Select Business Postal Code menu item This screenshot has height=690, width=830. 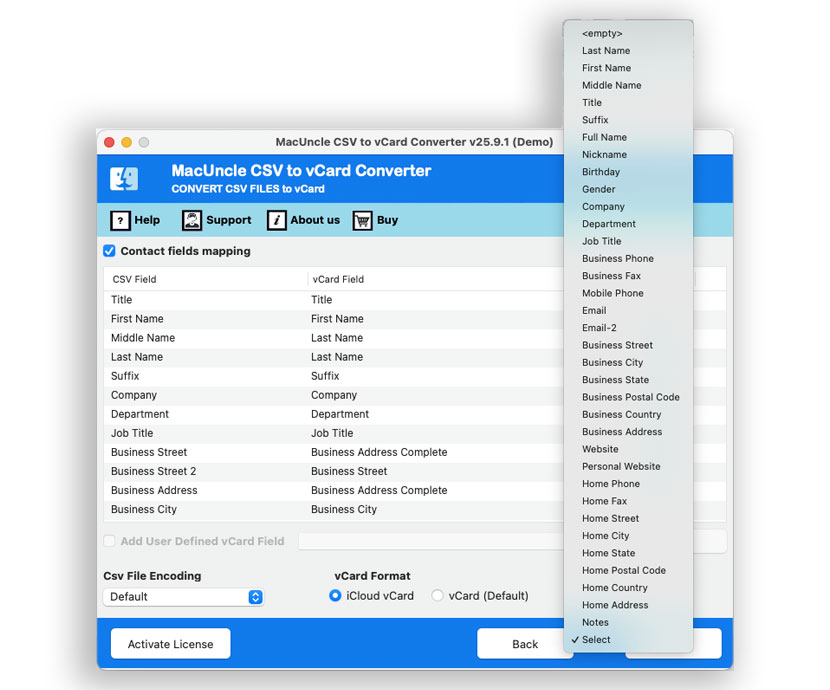click(x=628, y=397)
